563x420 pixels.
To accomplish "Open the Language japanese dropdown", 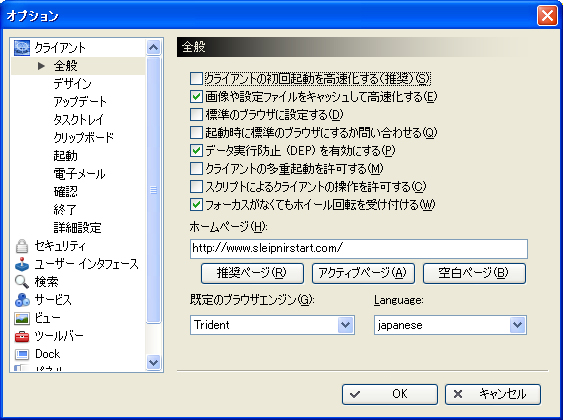I will click(x=517, y=325).
